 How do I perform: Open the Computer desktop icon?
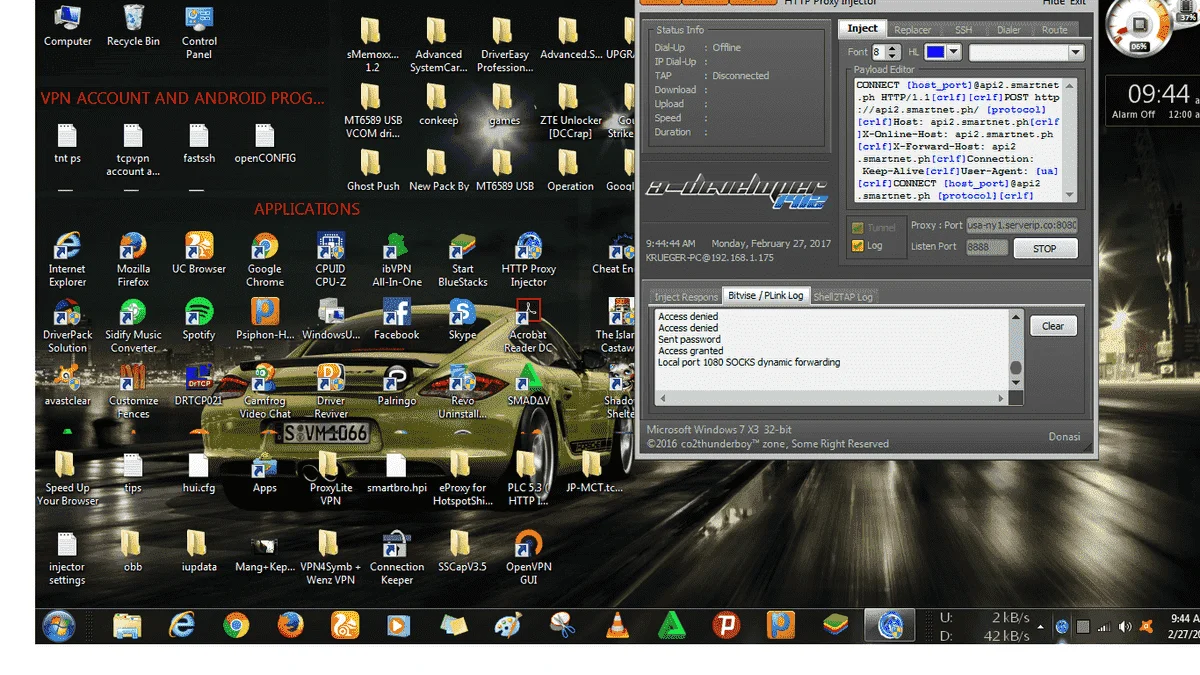point(67,26)
